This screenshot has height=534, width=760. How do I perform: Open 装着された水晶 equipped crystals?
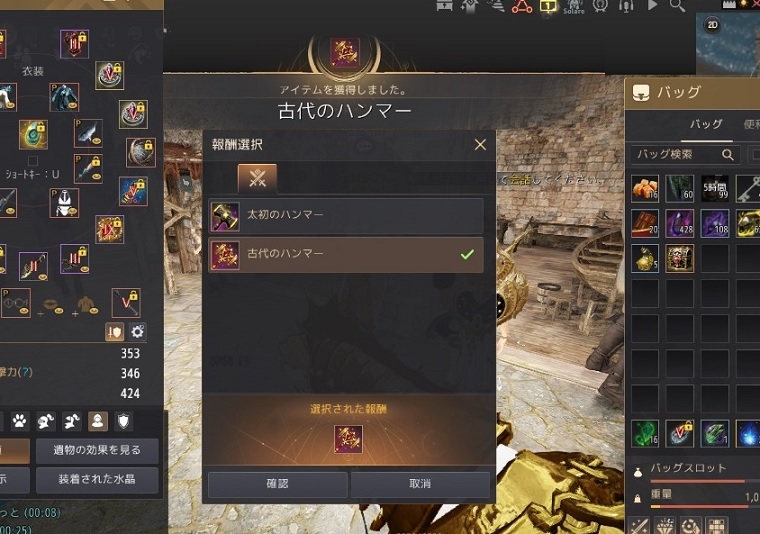coord(97,480)
